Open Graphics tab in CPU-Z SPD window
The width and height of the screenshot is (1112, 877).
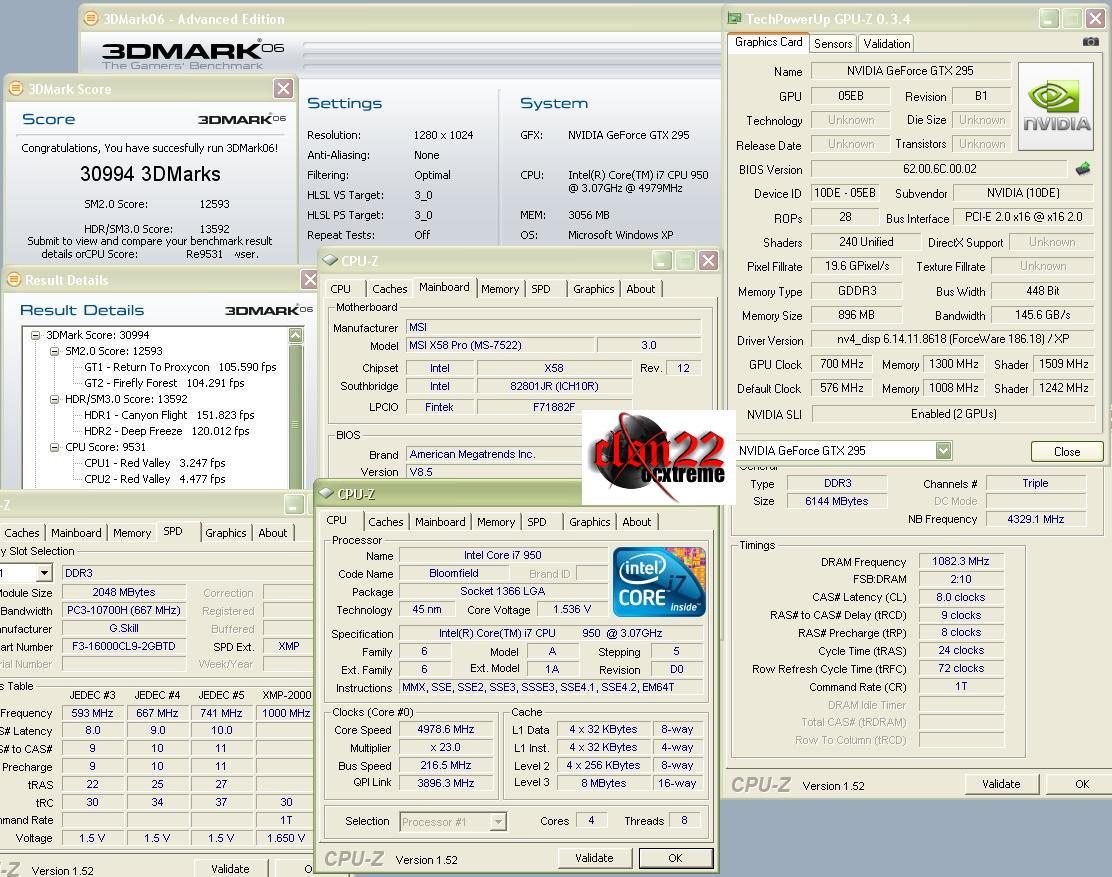coord(226,532)
